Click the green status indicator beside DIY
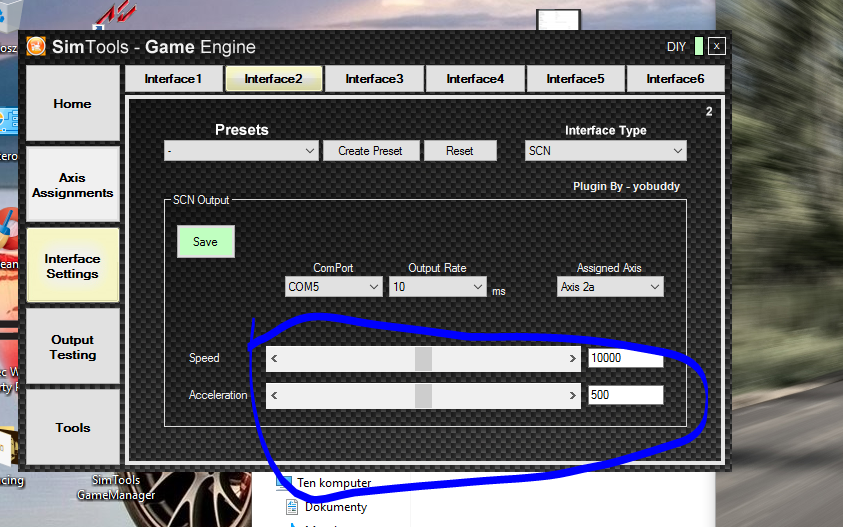 [x=698, y=46]
